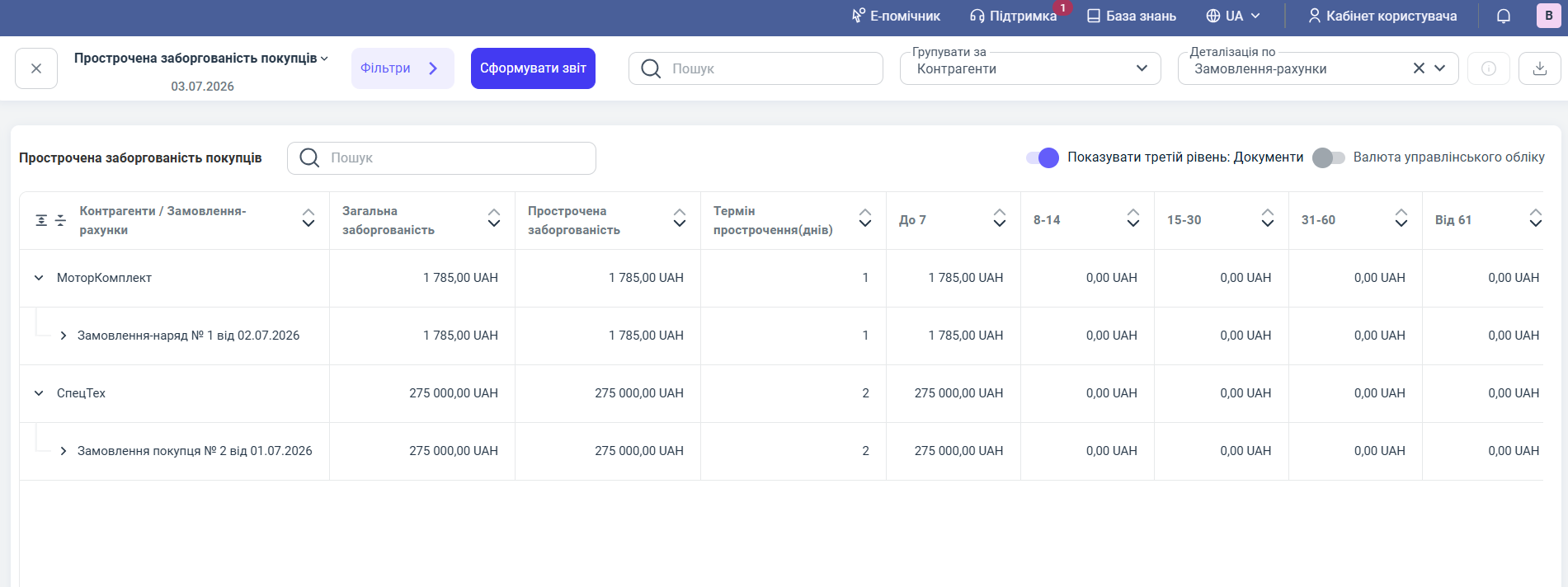Toggle Показувати третій рівень: Документи switch

pyautogui.click(x=1043, y=157)
